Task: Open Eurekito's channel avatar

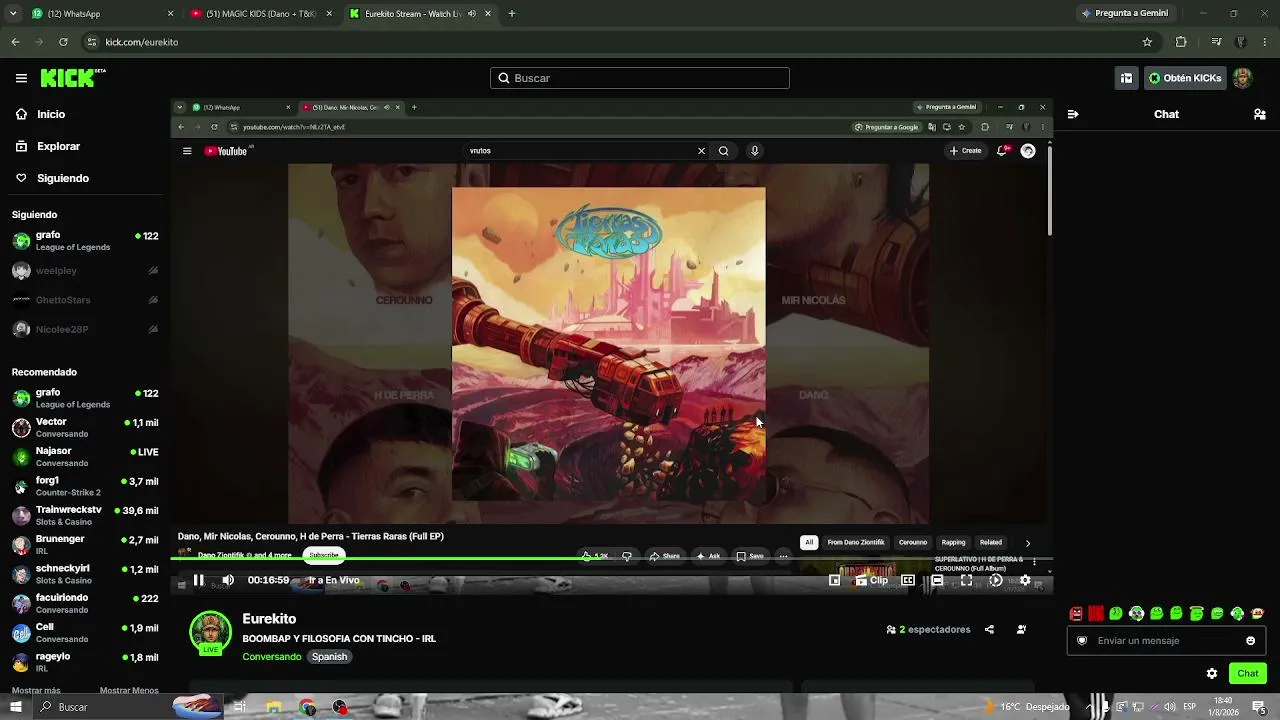Action: point(210,632)
